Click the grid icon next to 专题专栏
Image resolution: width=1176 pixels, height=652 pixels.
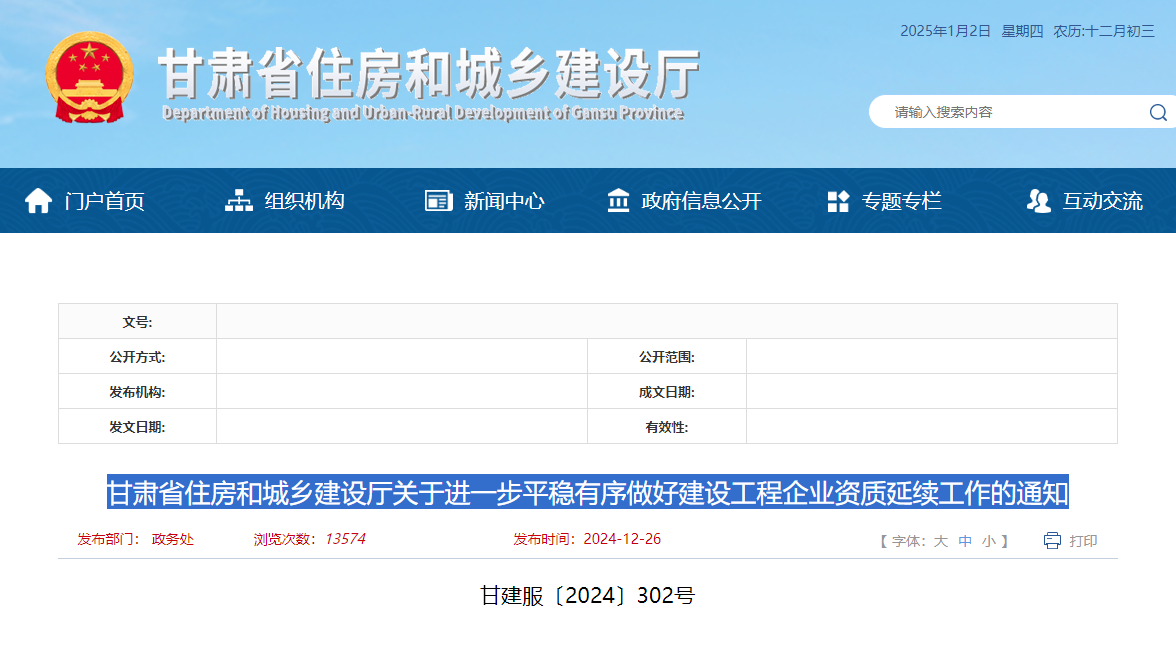tap(838, 200)
